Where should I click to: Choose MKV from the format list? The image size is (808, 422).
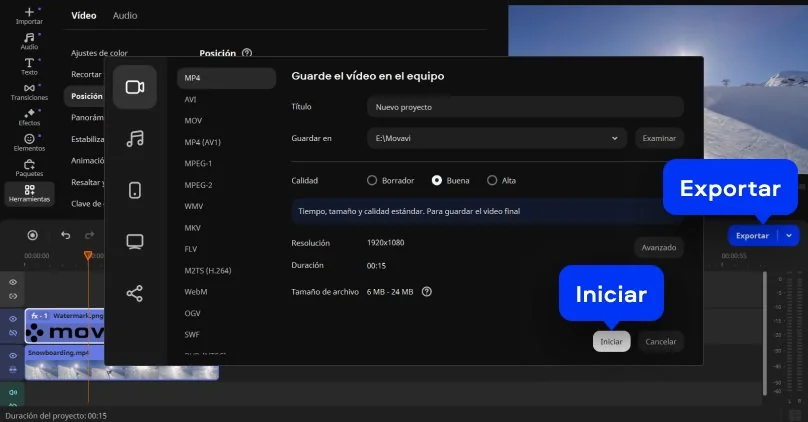[x=193, y=227]
